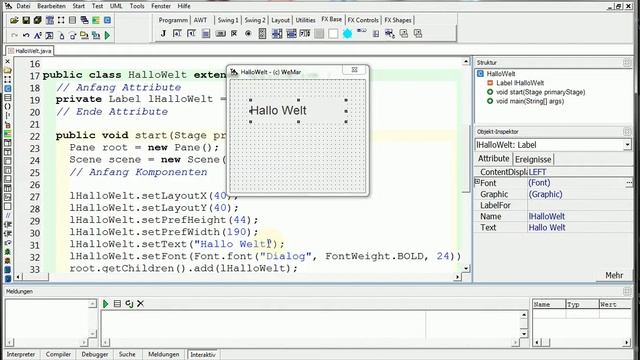
Task: Click the save all files icon
Action: [x=38, y=20]
